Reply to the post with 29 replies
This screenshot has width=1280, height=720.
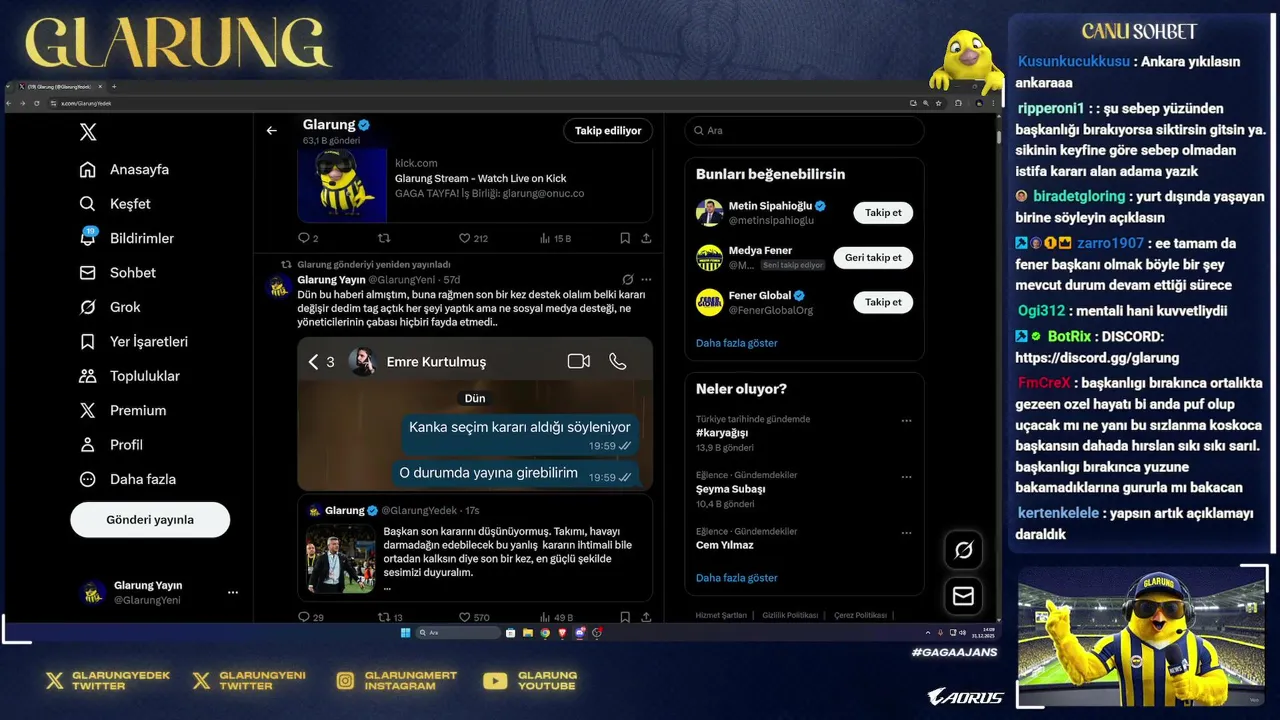coord(311,617)
